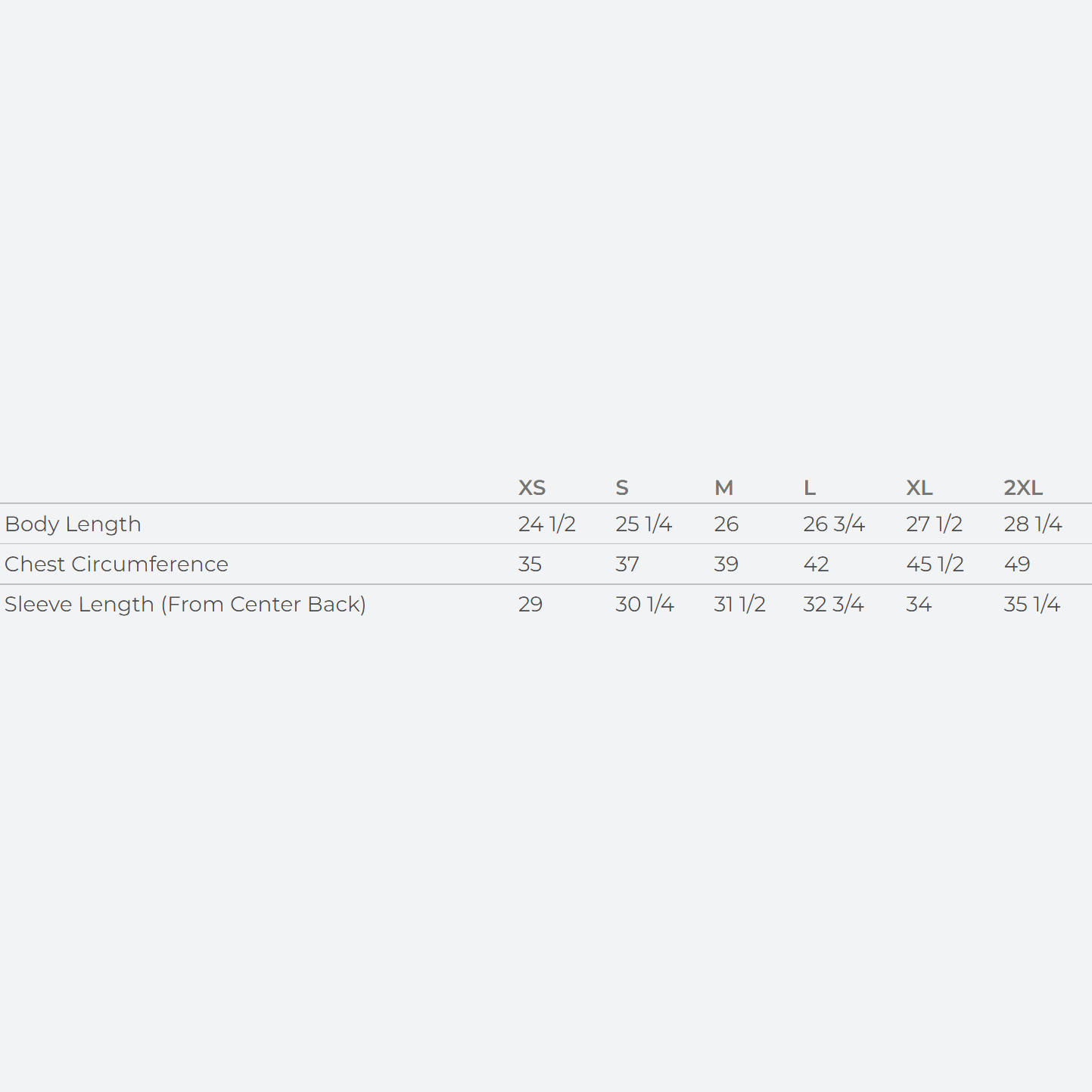Click the 2XL size column header
This screenshot has height=1092, width=1092.
pos(1023,487)
